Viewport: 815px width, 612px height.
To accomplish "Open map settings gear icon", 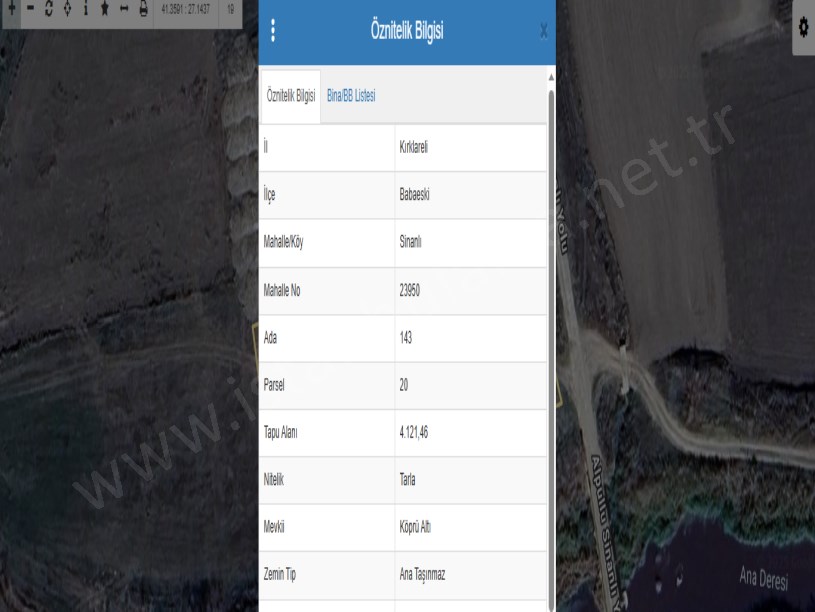I will (803, 27).
